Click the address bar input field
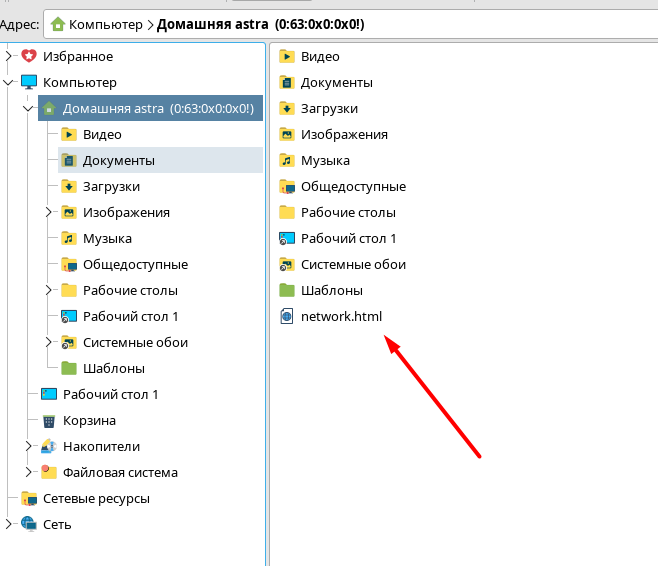This screenshot has width=658, height=566. tap(350, 24)
